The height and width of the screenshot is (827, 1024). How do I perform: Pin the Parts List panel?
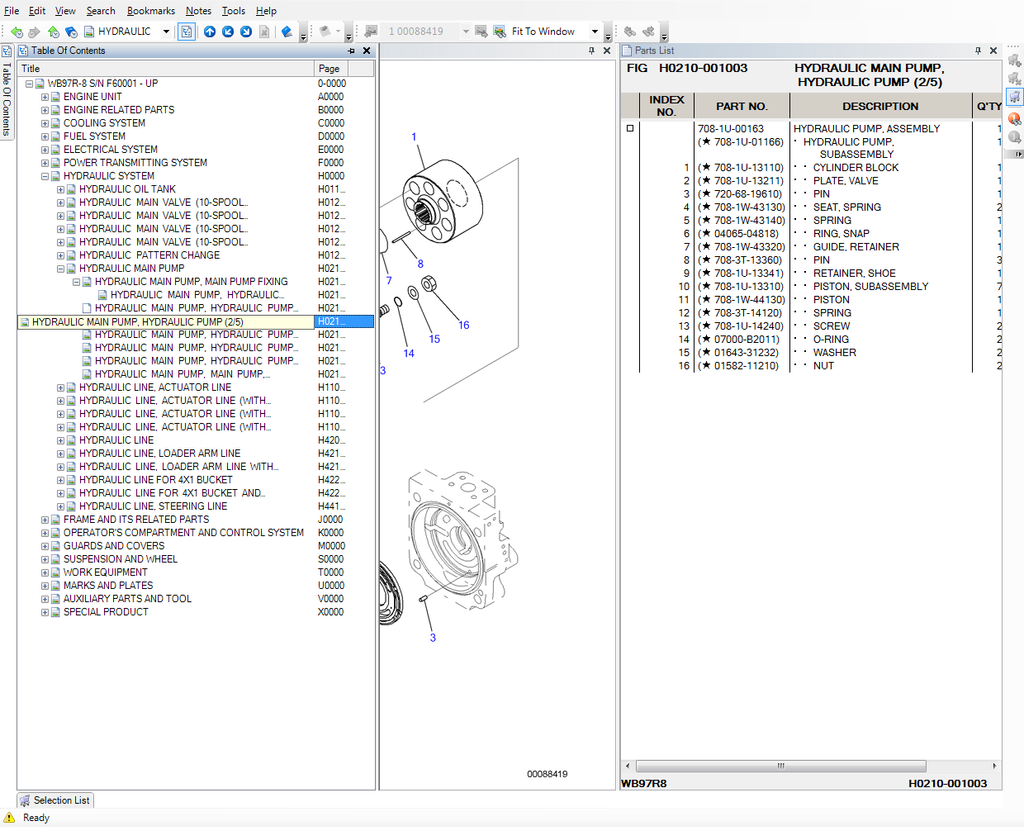click(x=977, y=50)
